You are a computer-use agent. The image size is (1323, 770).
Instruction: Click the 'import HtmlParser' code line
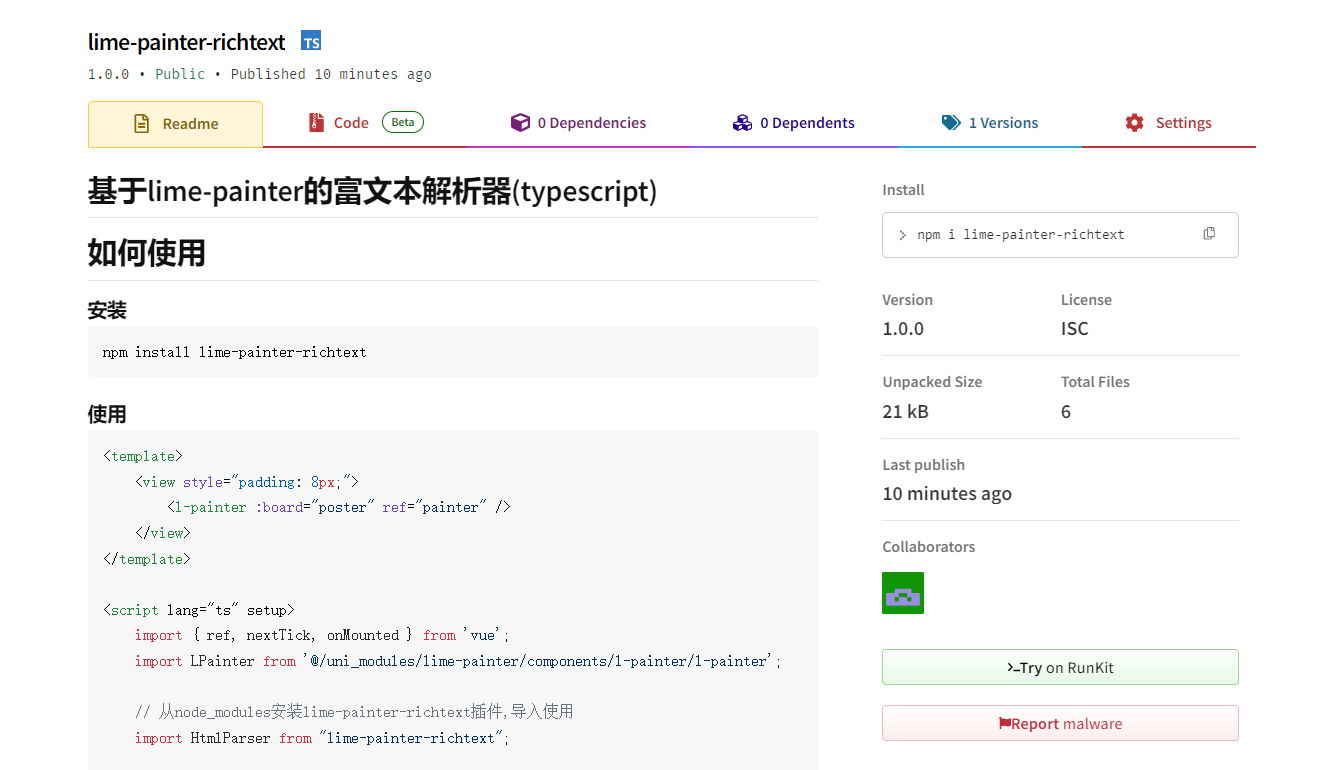(322, 738)
